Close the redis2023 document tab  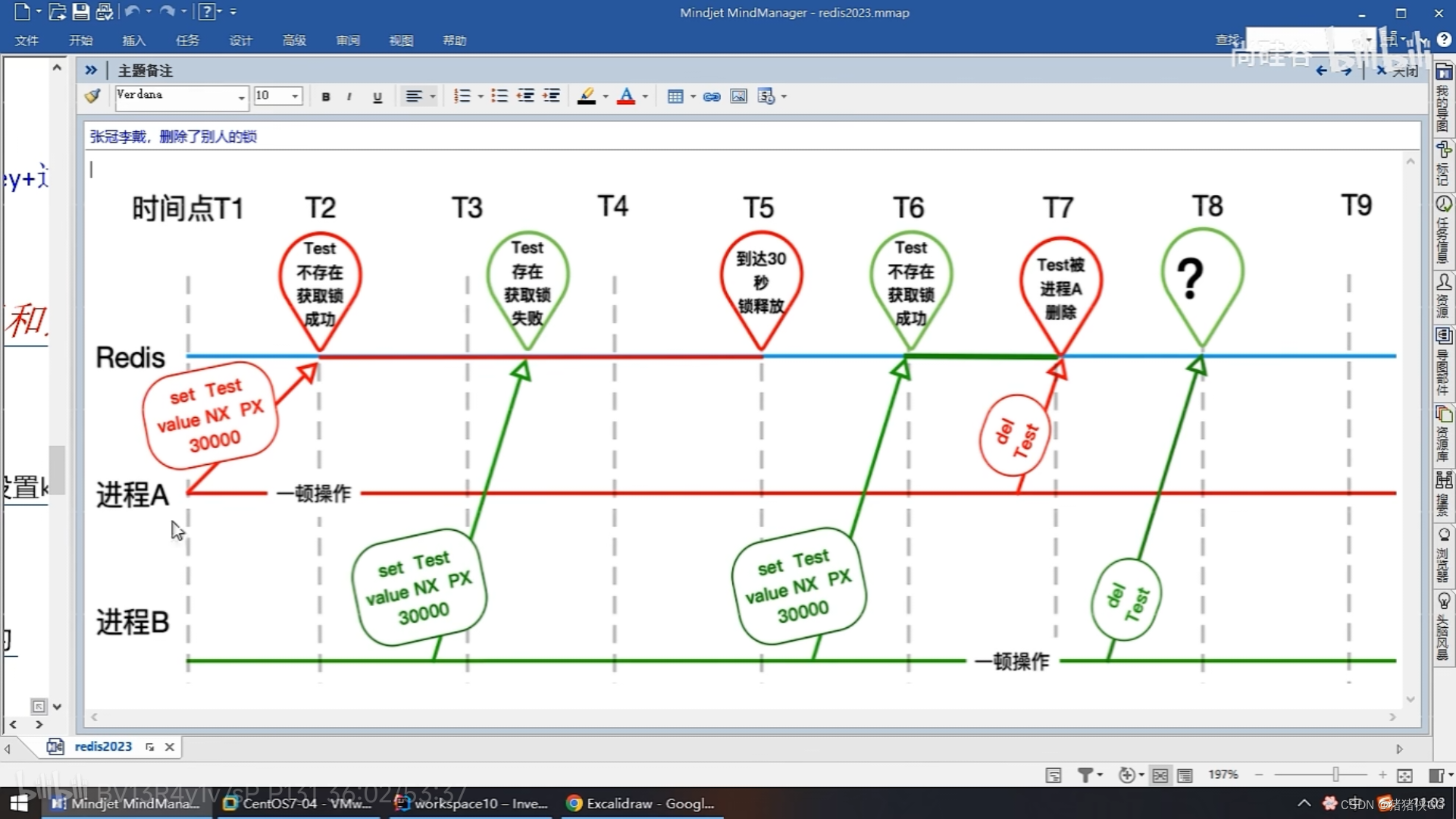click(x=170, y=747)
